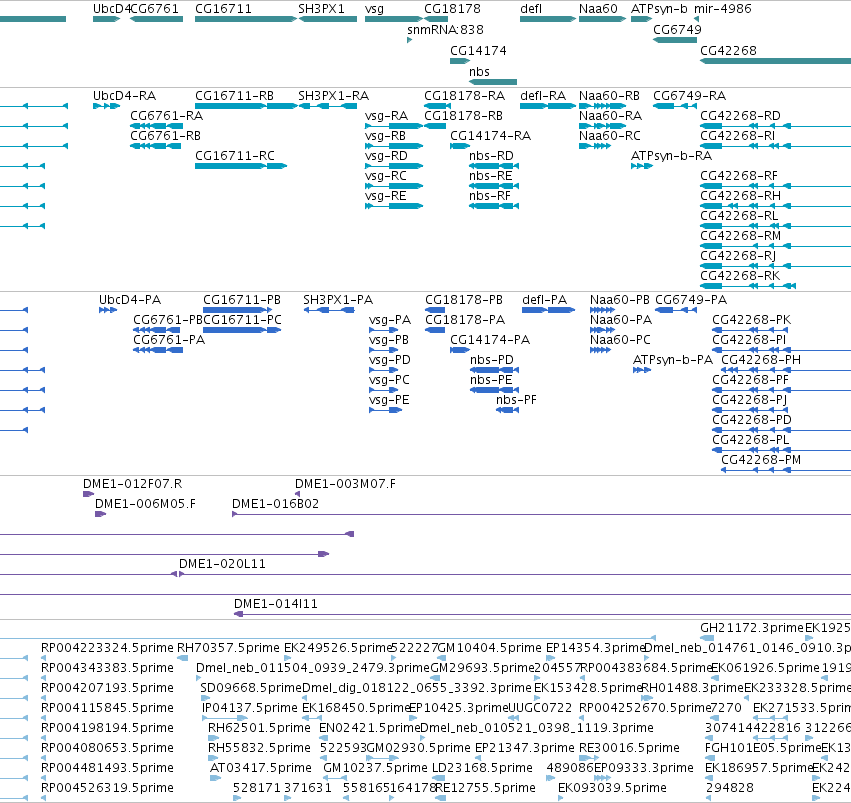
Task: Click the DME1-014I11 clone label
Action: 276,604
